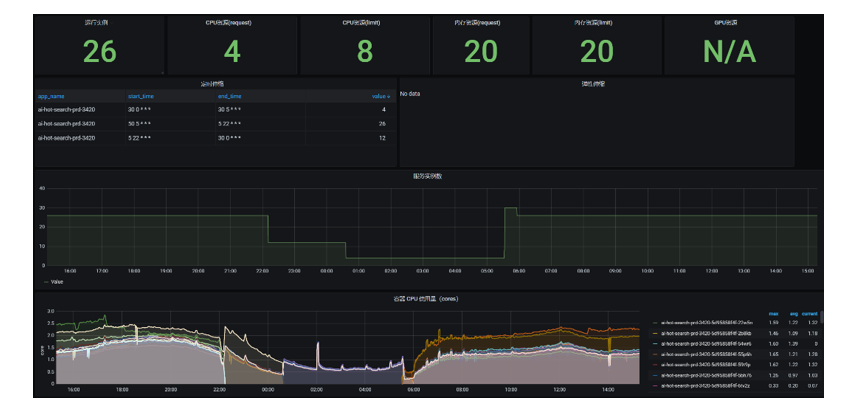This screenshot has height=411, width=860.
Task: Open the CPU limit panel title menu
Action: click(x=363, y=21)
